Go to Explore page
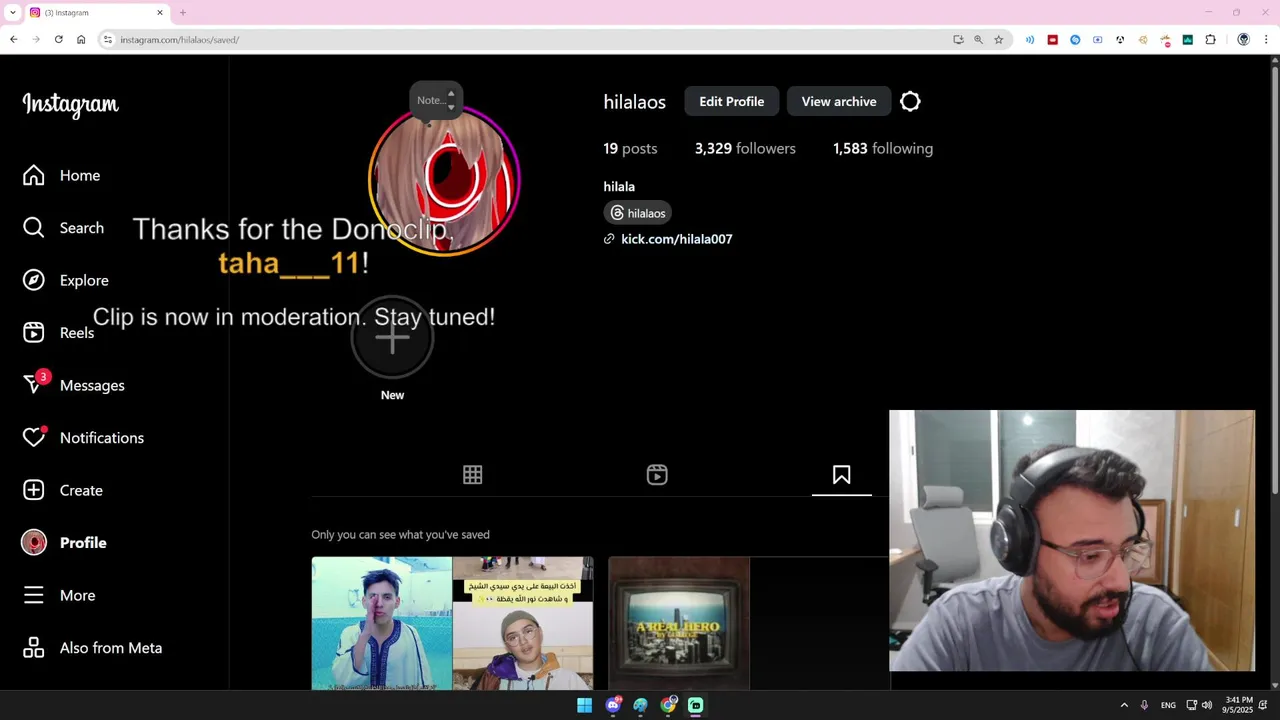Image resolution: width=1280 pixels, height=720 pixels. [x=66, y=280]
